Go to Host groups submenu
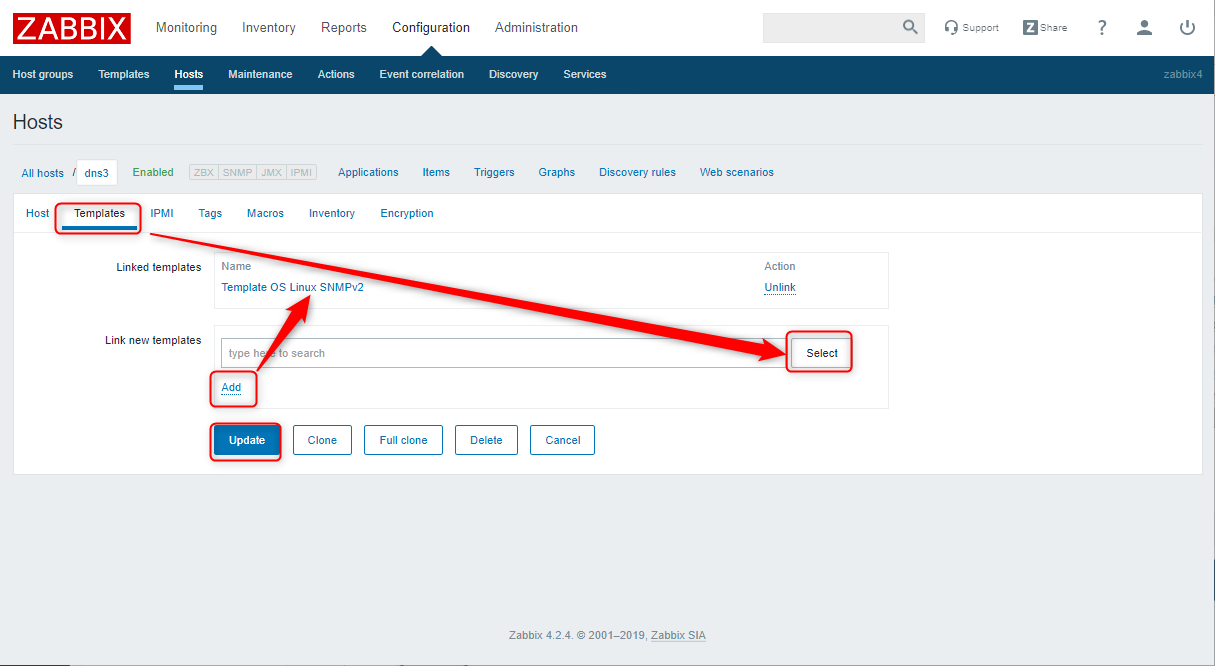Screen dimensions: 1215x666 43,74
